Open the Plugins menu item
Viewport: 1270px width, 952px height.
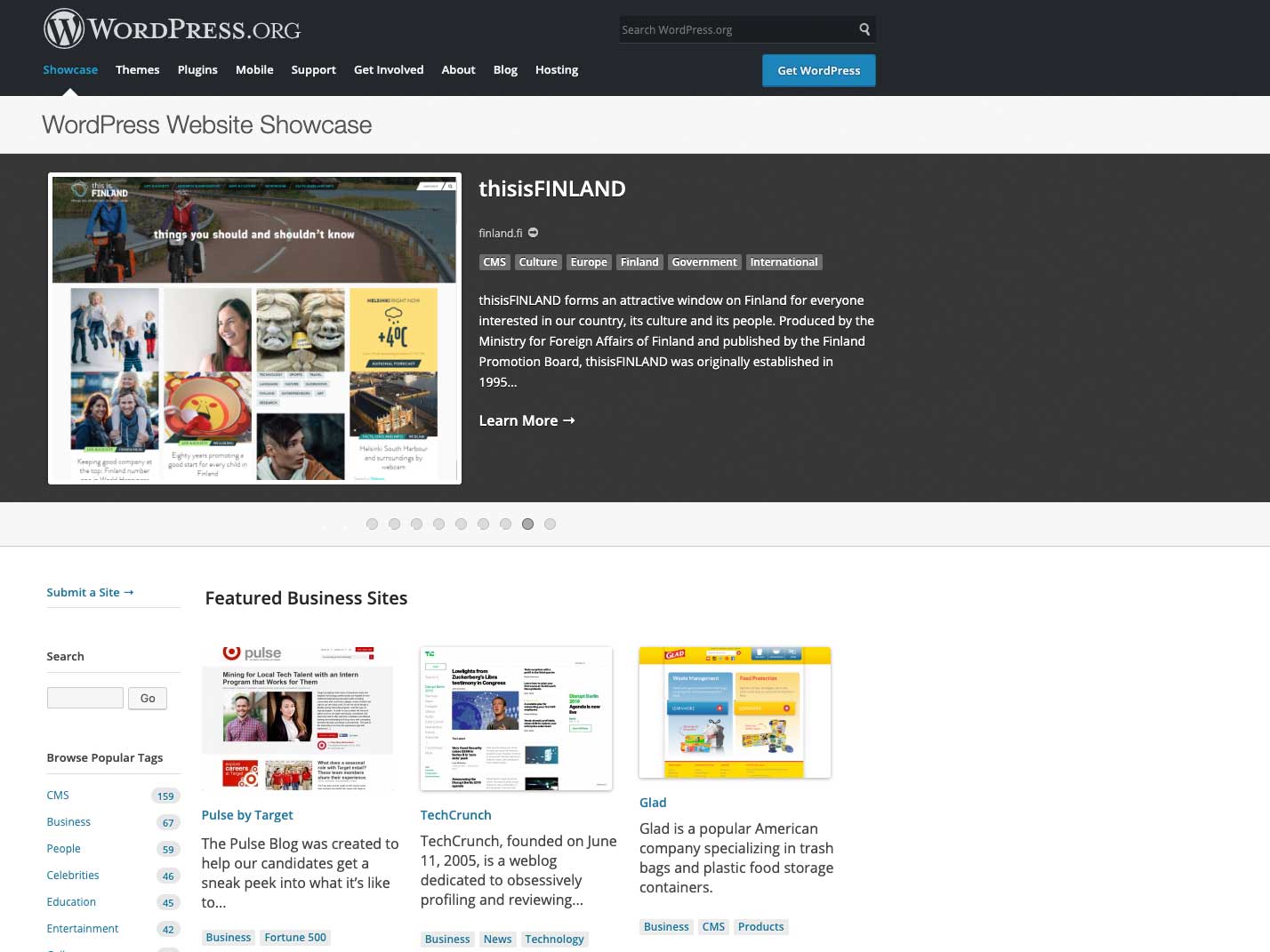[197, 69]
